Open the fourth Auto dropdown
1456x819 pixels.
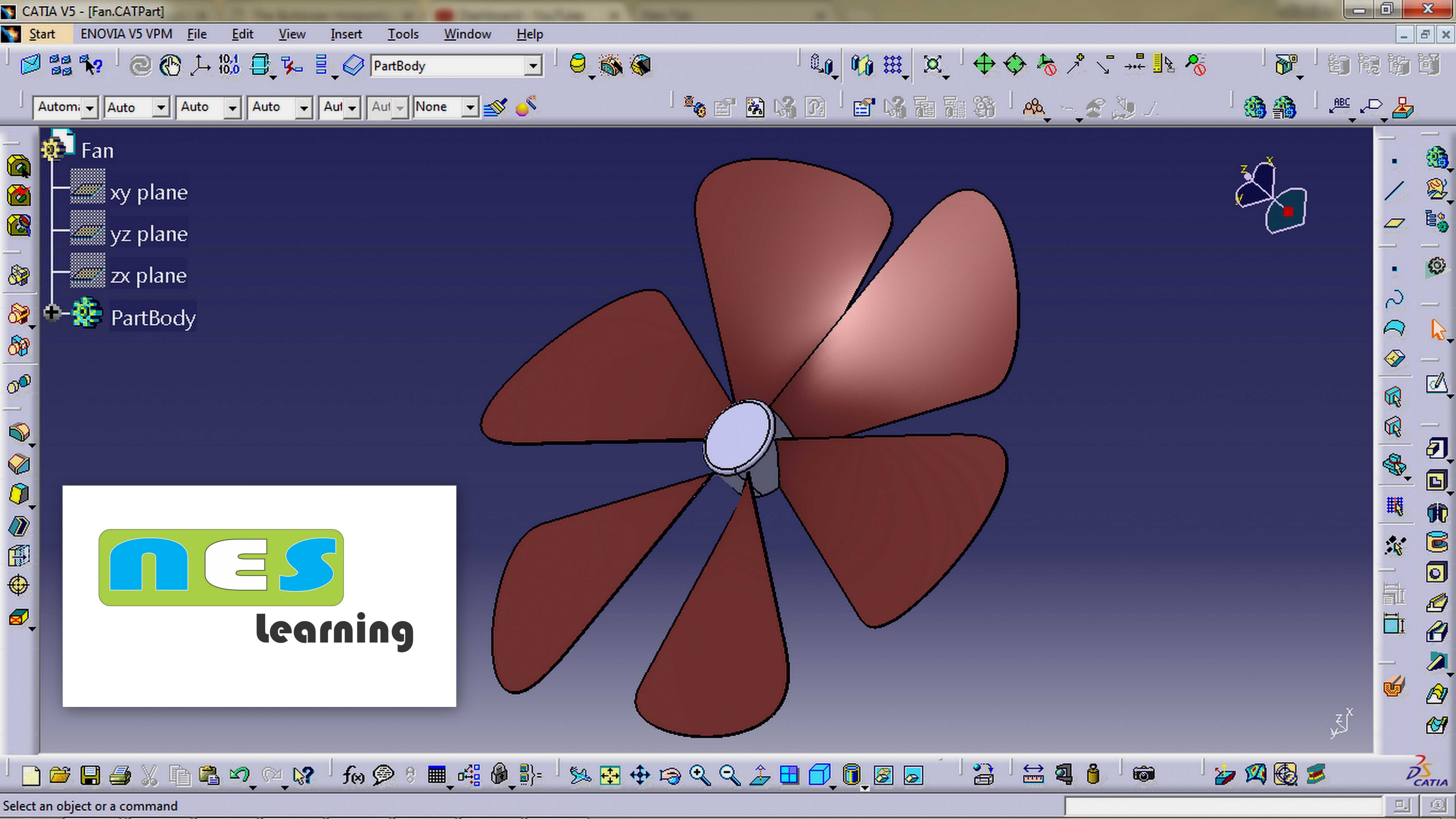point(303,107)
